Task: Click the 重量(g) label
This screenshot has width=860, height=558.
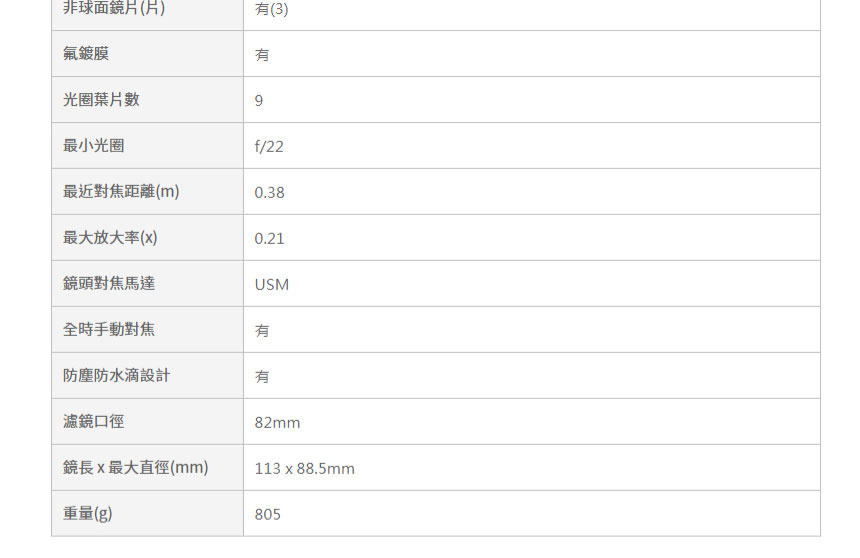Action: (x=87, y=514)
